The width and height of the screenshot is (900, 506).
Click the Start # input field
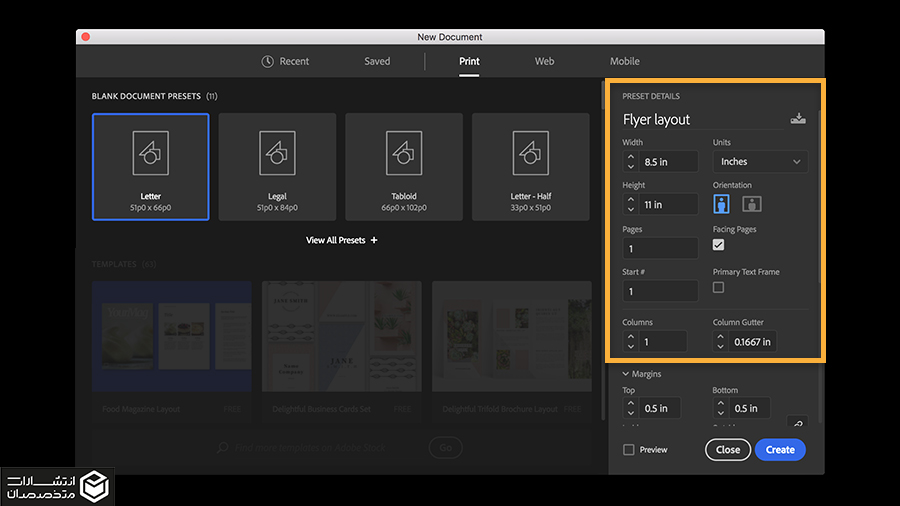(660, 291)
